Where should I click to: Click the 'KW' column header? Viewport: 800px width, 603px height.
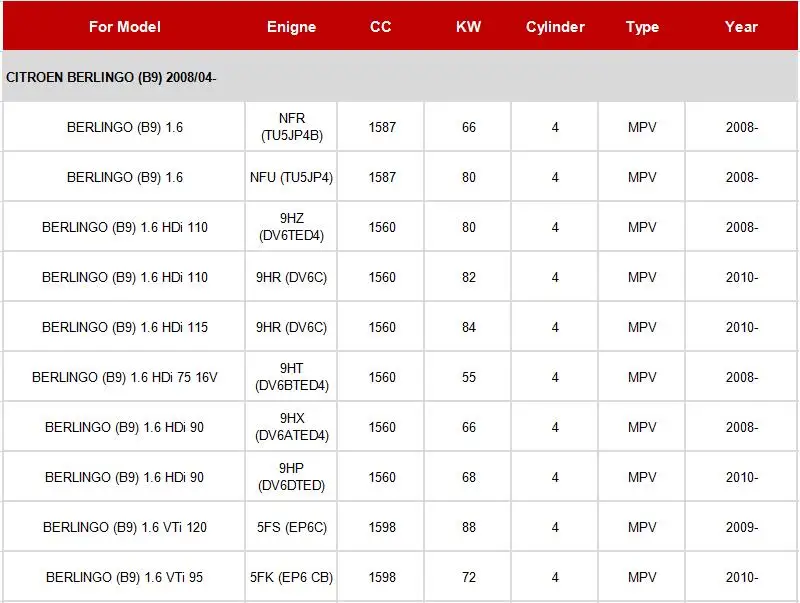point(468,27)
